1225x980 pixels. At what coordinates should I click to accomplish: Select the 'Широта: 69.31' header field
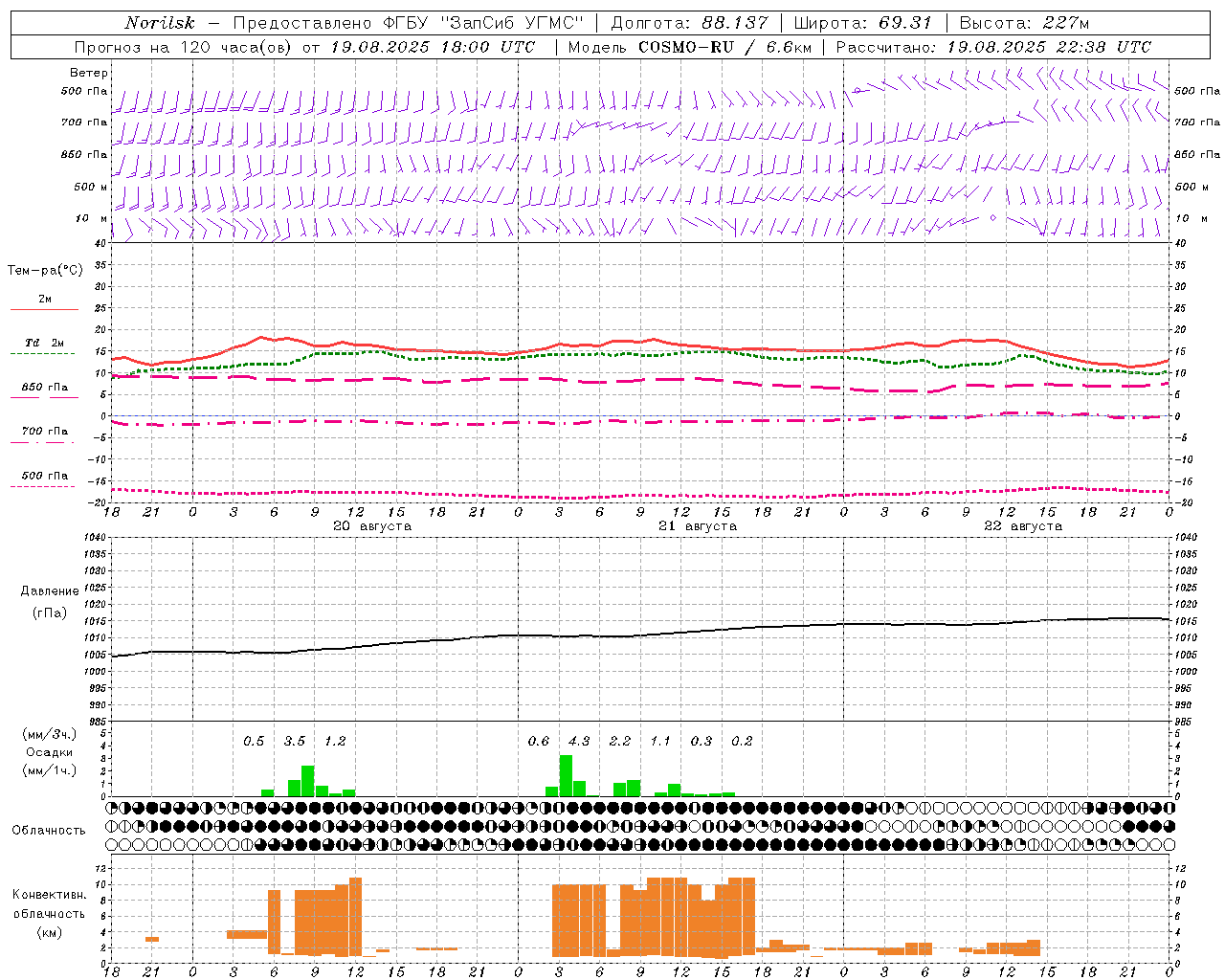[x=863, y=23]
